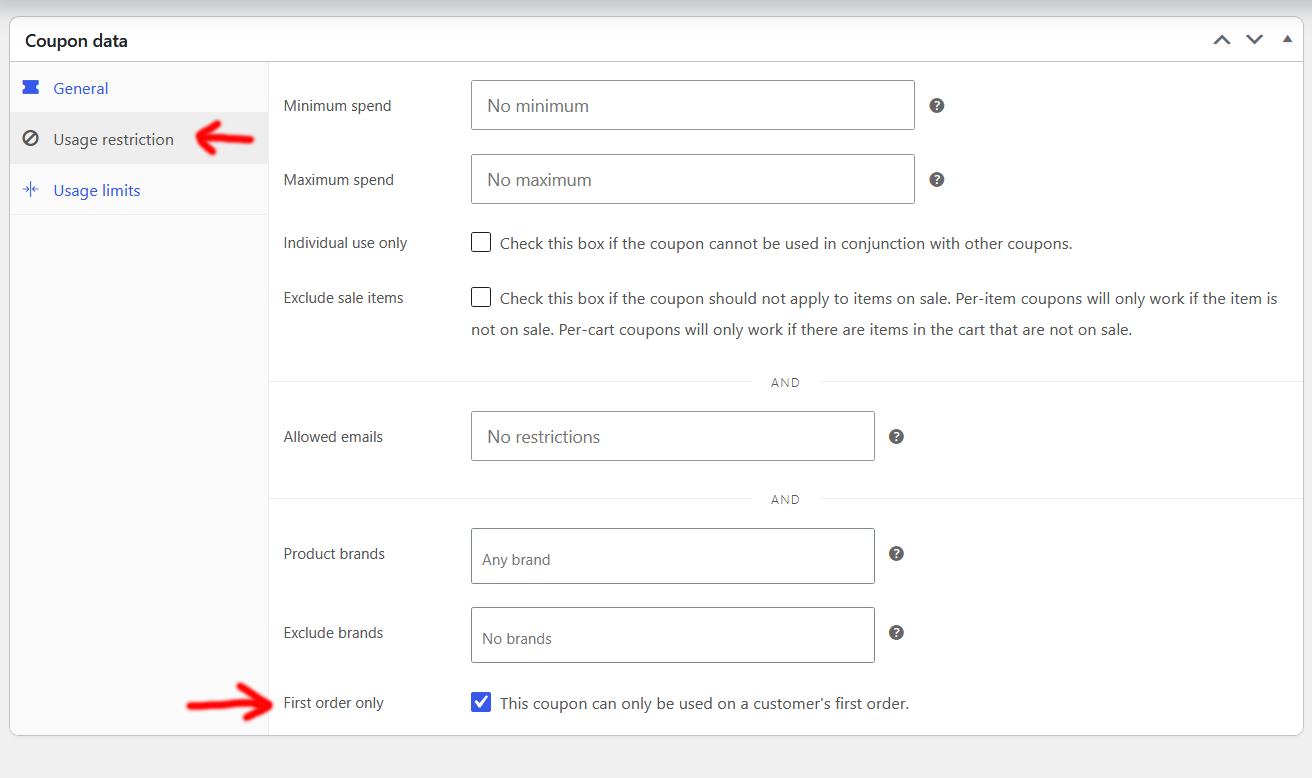Click the General ticket icon

tap(31, 88)
